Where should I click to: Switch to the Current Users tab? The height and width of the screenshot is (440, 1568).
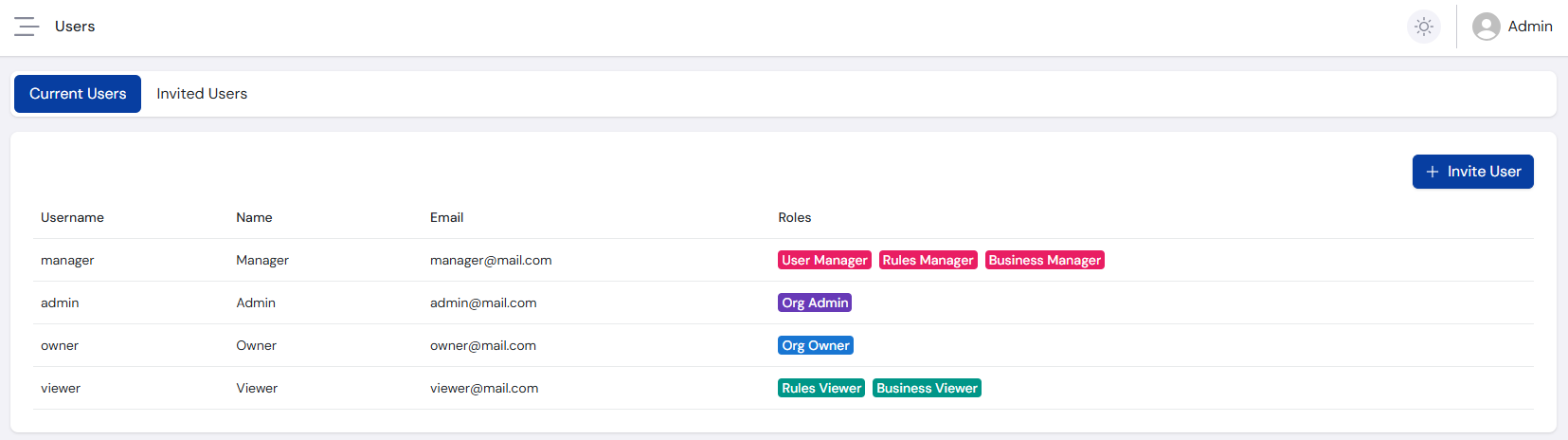[x=78, y=94]
